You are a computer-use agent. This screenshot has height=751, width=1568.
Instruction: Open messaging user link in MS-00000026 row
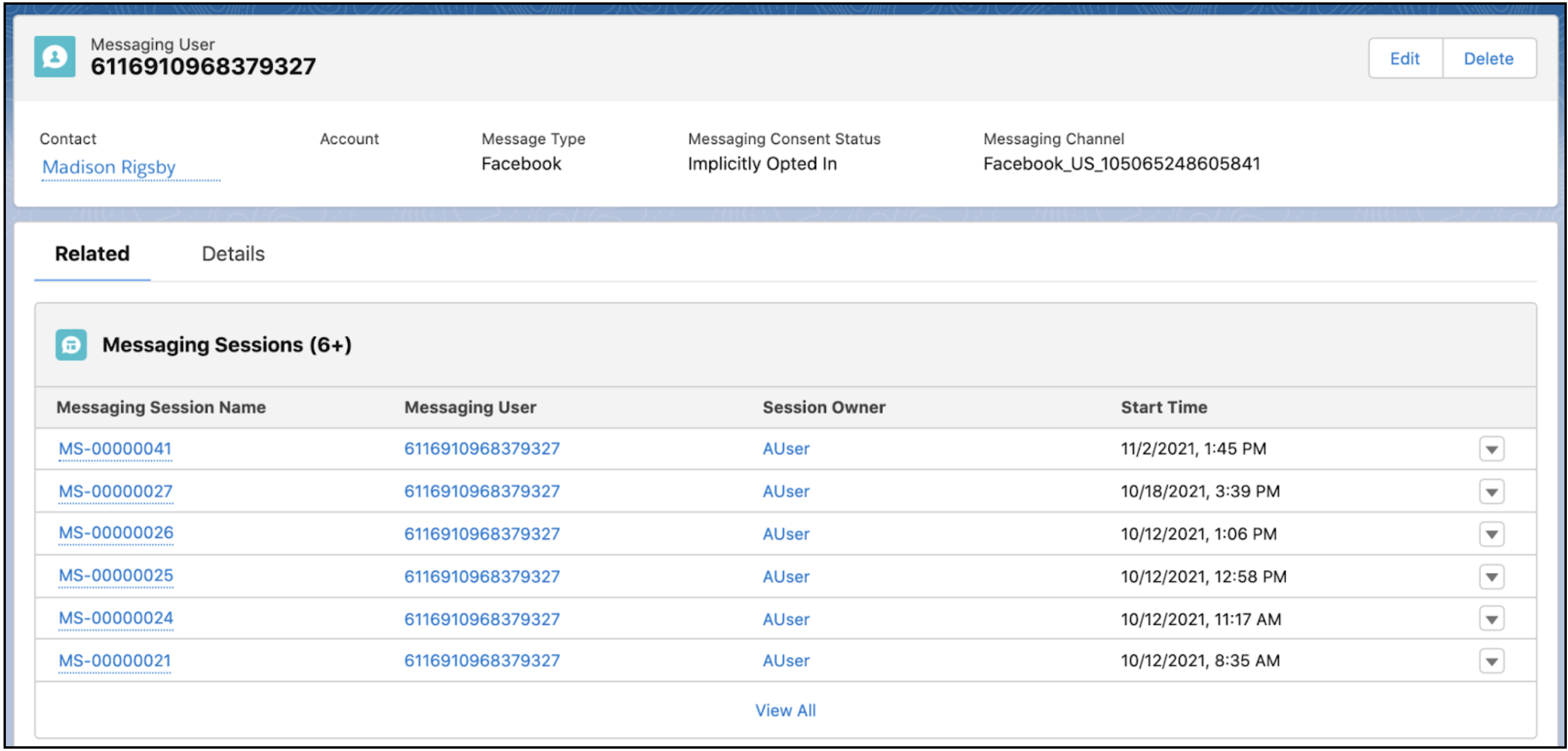[x=481, y=534]
